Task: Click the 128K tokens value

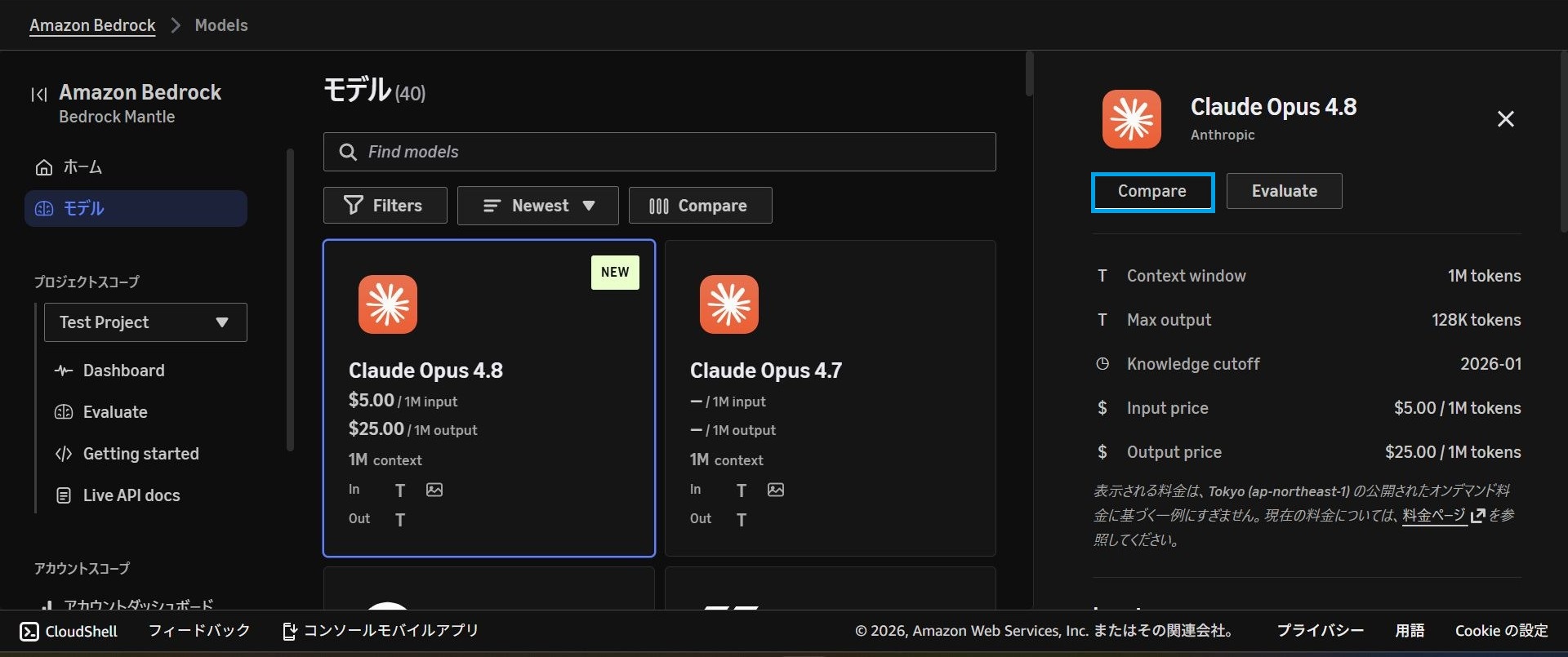Action: [x=1477, y=320]
